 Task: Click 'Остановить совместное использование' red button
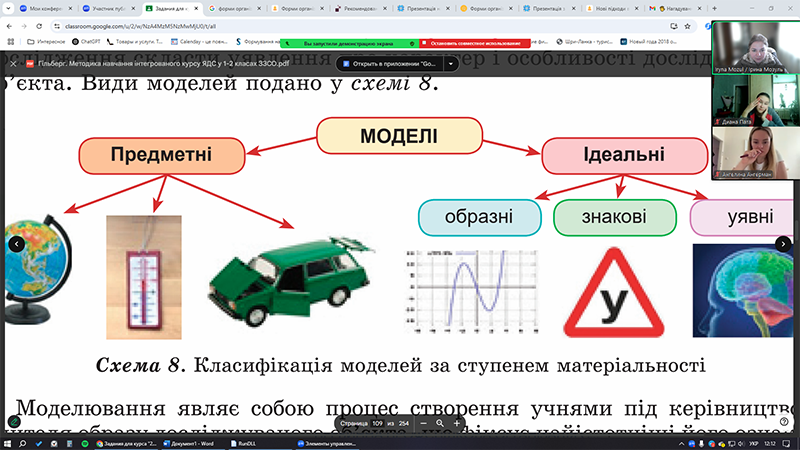pyautogui.click(x=474, y=43)
